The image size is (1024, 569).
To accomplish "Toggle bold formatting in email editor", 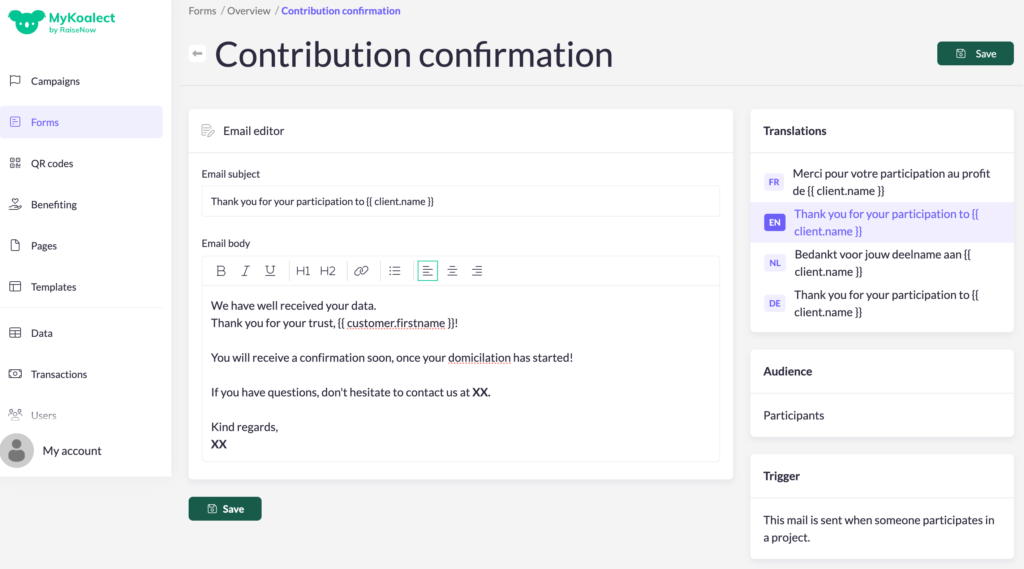I will point(221,271).
